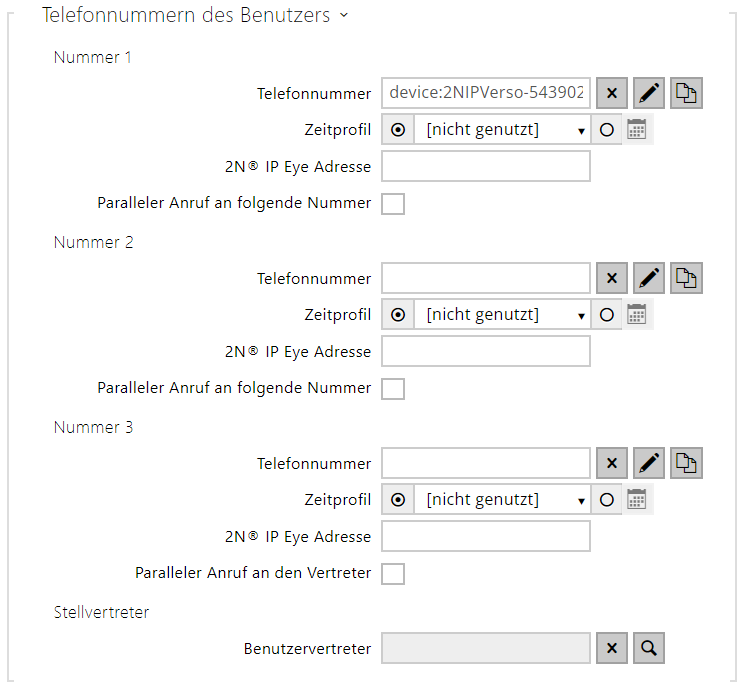The width and height of the screenshot is (742, 690).
Task: Check 'Paralleler Anruf an den Vertreter' box
Action: (x=393, y=574)
